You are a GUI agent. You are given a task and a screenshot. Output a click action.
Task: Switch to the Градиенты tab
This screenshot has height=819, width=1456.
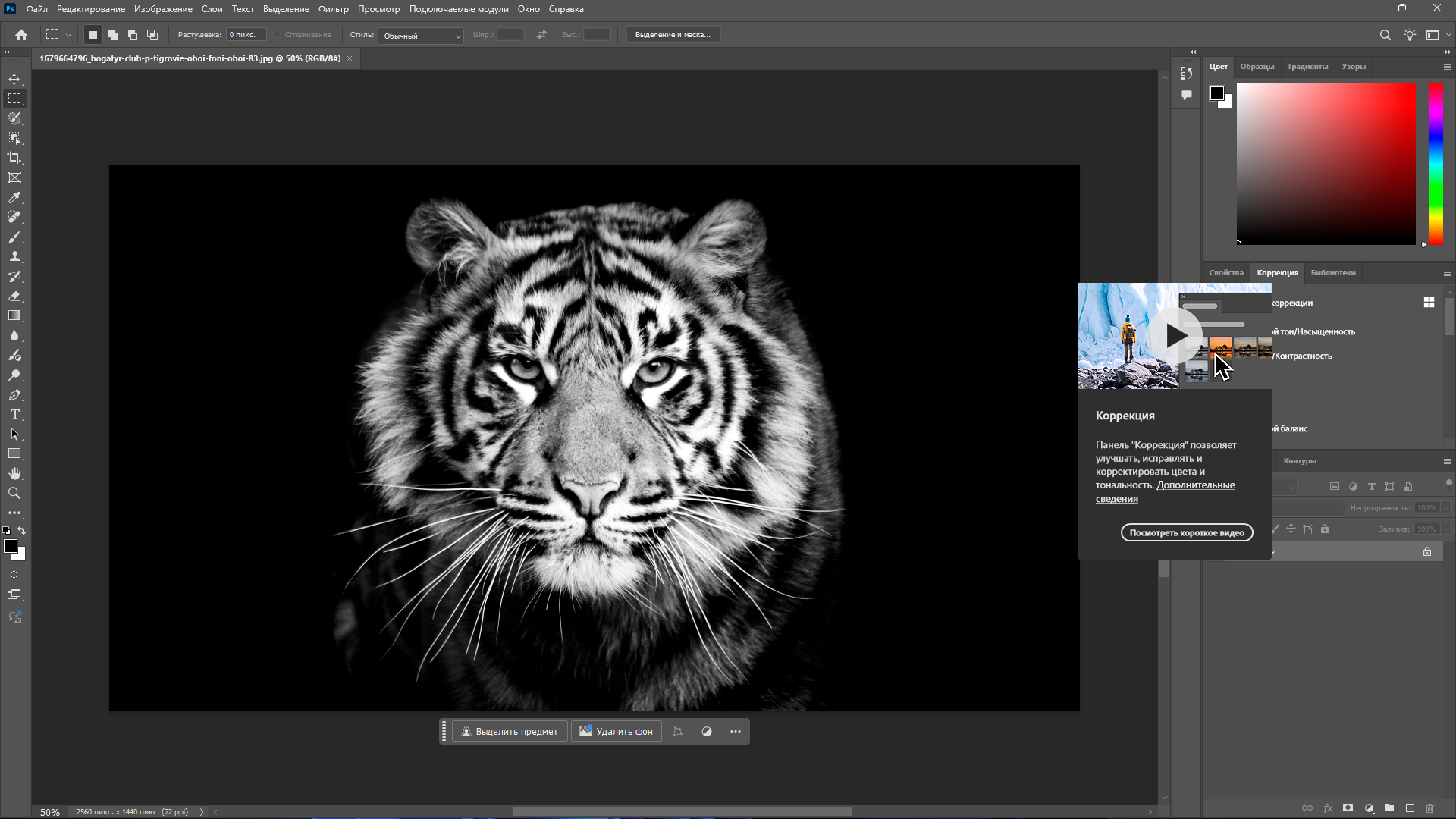click(1307, 67)
